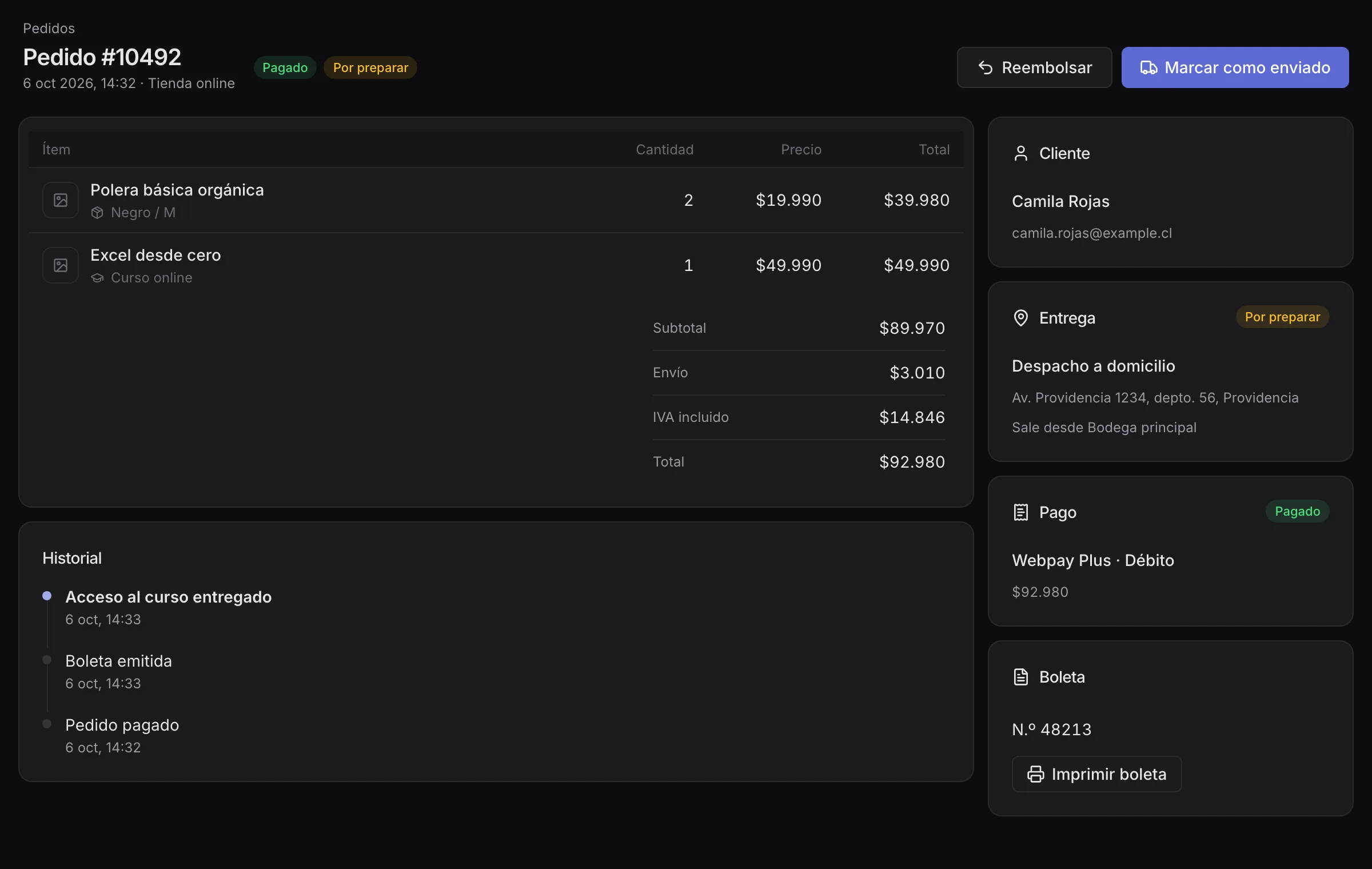Click the boleta number N.º 48213
This screenshot has height=869, width=1372.
[1052, 730]
